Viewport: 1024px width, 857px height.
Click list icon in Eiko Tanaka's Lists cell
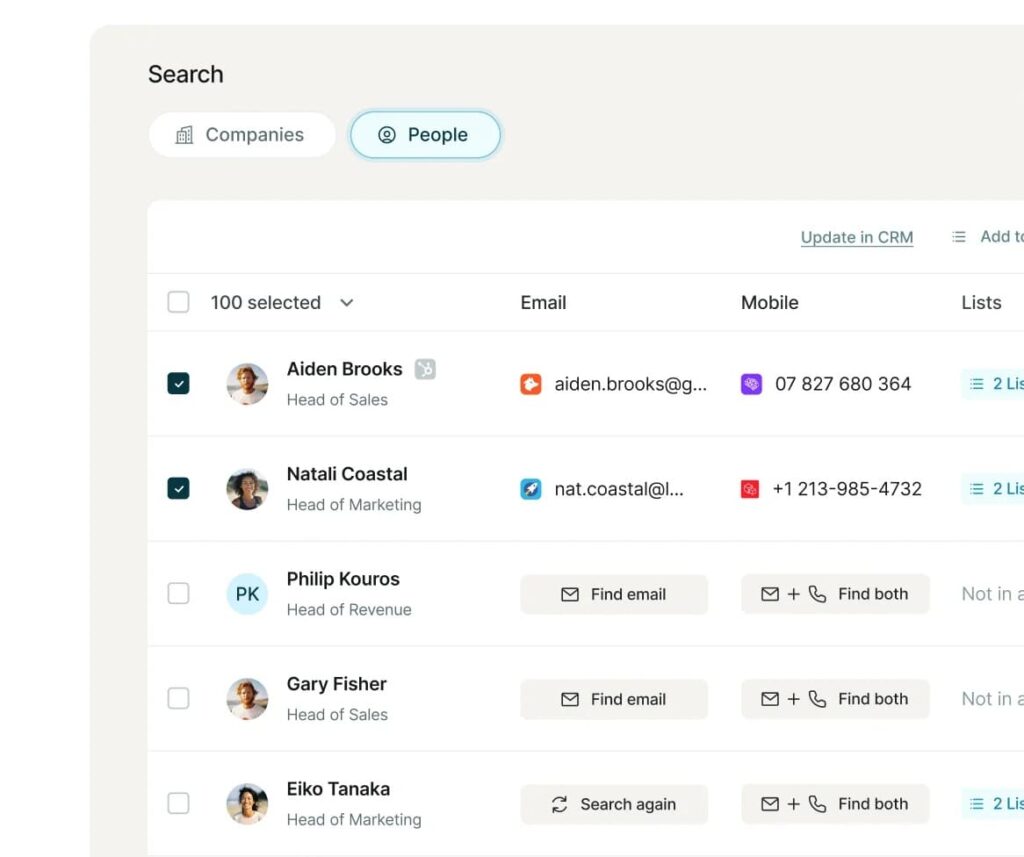[x=977, y=804]
